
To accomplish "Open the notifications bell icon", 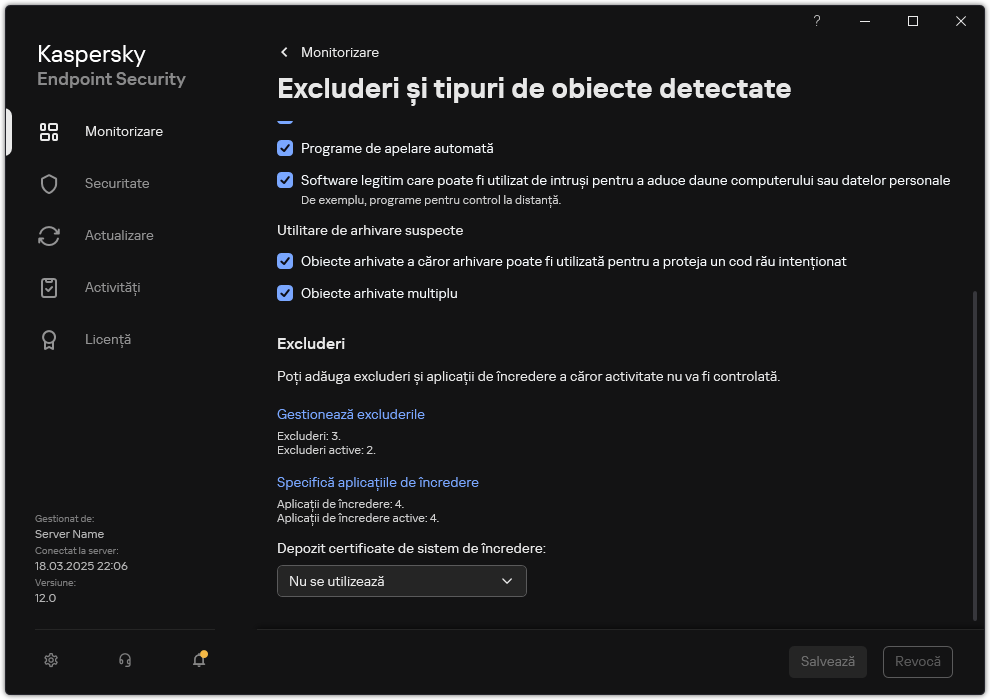I will point(198,662).
